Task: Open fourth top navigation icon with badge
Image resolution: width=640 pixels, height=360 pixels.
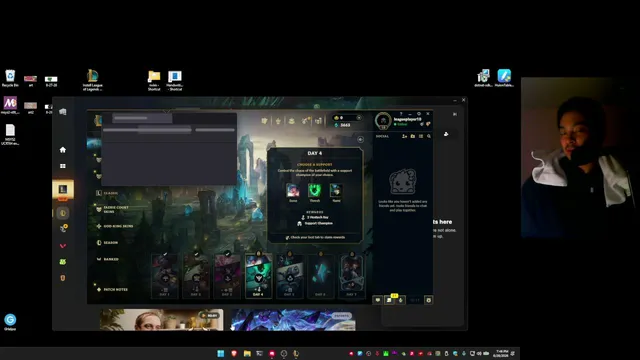Action: pos(305,120)
